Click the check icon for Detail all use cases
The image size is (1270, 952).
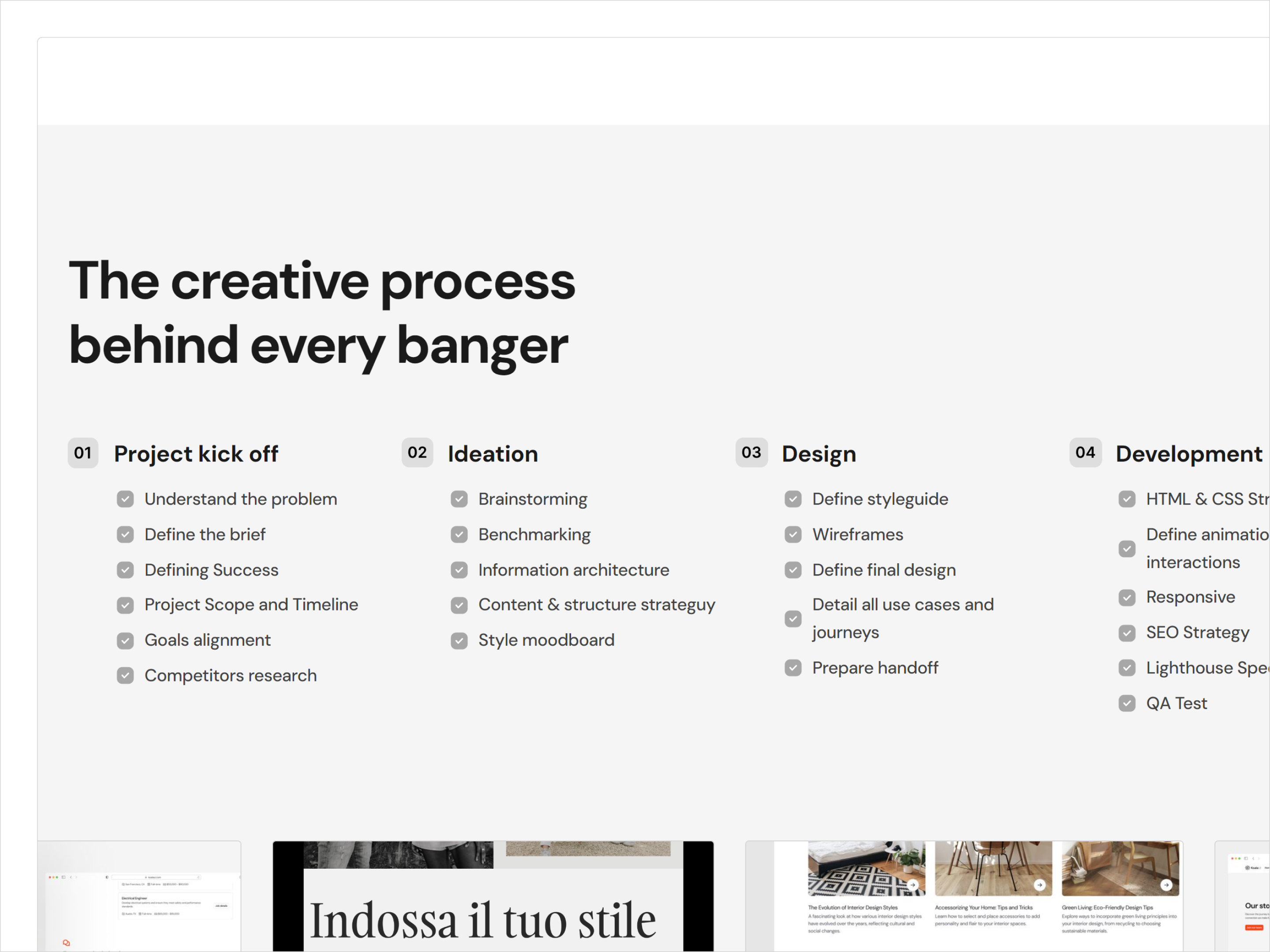(793, 619)
